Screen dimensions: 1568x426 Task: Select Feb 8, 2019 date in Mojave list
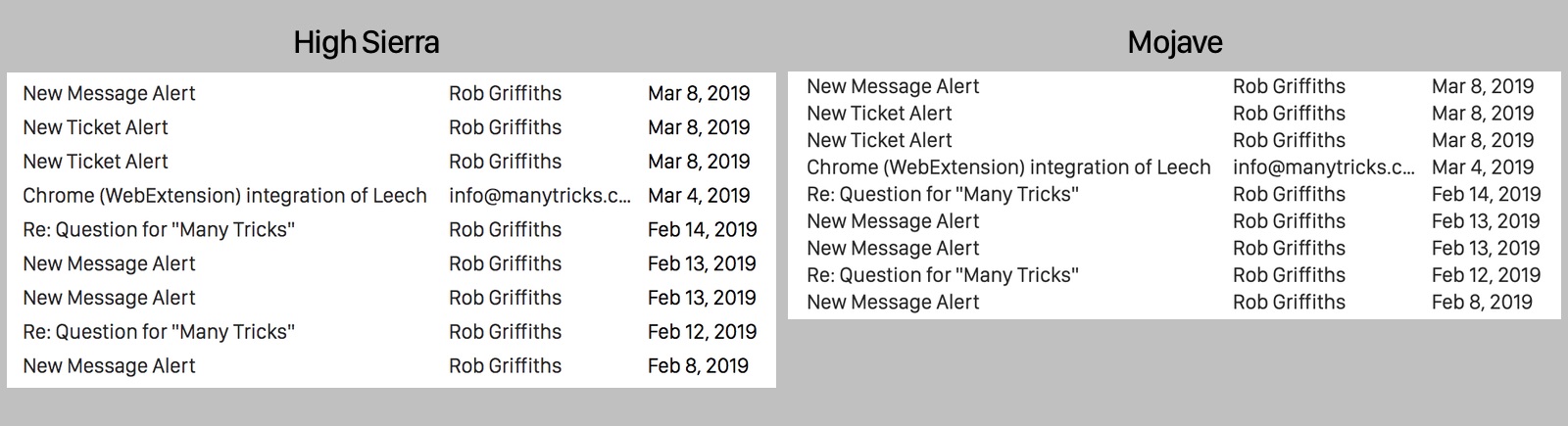(1482, 303)
